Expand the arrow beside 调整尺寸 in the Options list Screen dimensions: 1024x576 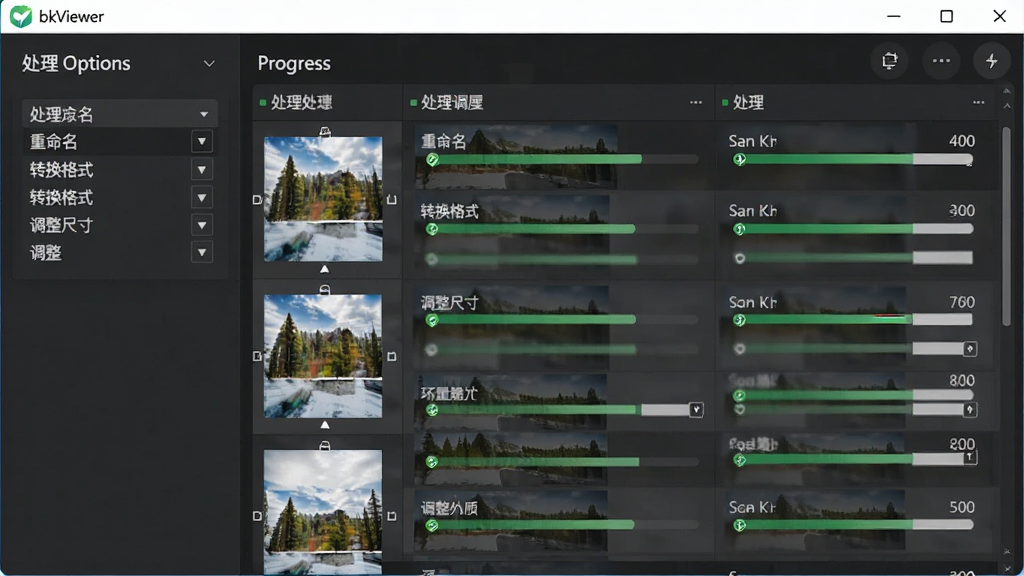[202, 225]
